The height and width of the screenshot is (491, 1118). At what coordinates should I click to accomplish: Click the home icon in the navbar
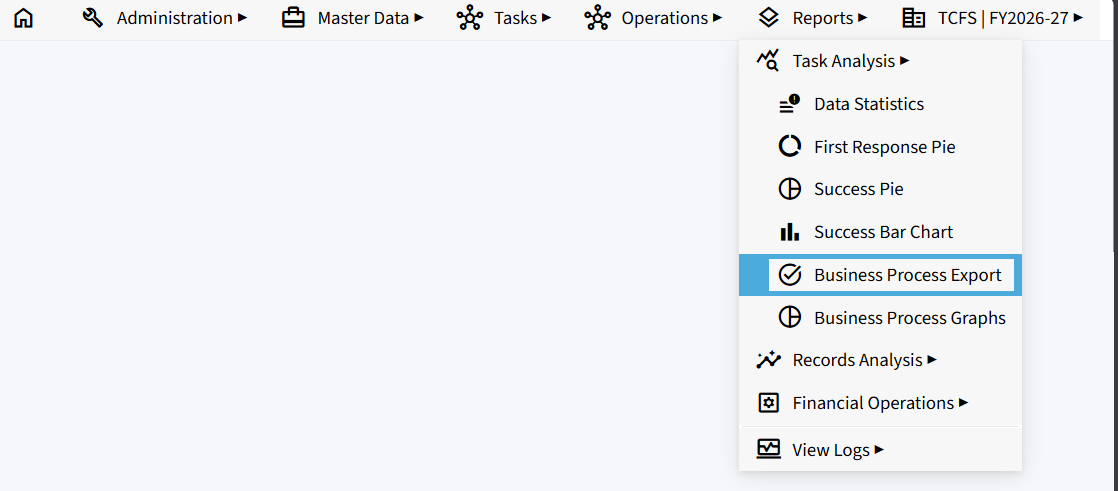tap(24, 18)
